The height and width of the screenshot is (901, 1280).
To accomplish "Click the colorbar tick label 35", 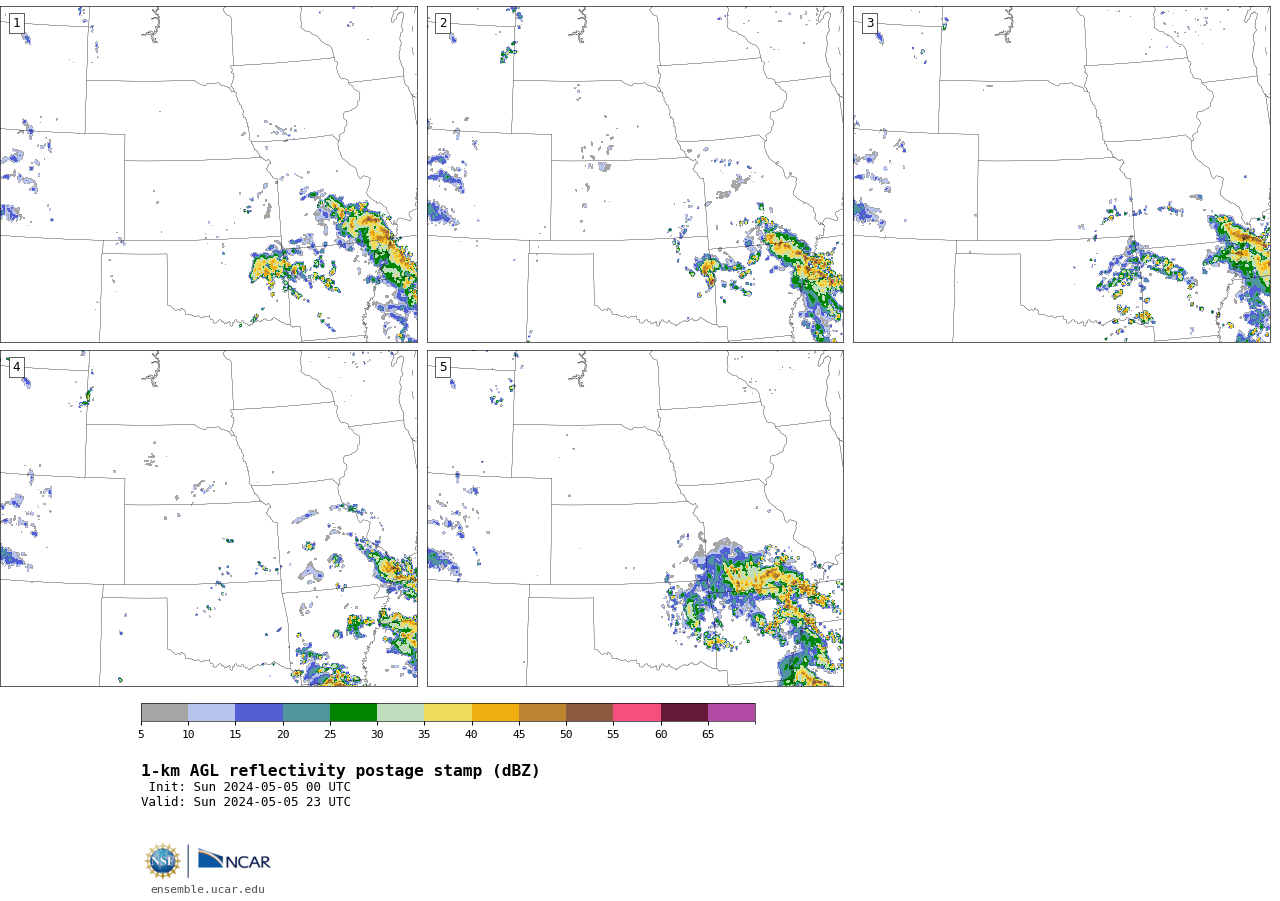I will [x=424, y=735].
